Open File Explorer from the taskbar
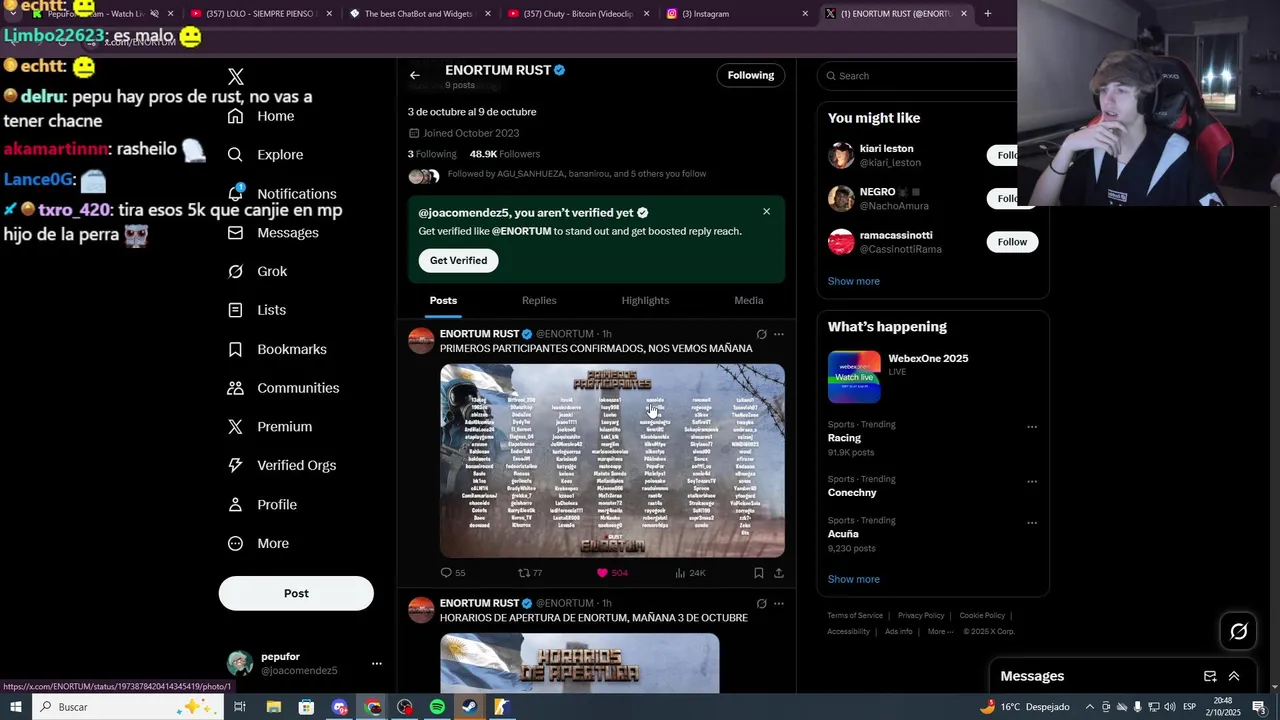Viewport: 1280px width, 720px height. (x=273, y=707)
